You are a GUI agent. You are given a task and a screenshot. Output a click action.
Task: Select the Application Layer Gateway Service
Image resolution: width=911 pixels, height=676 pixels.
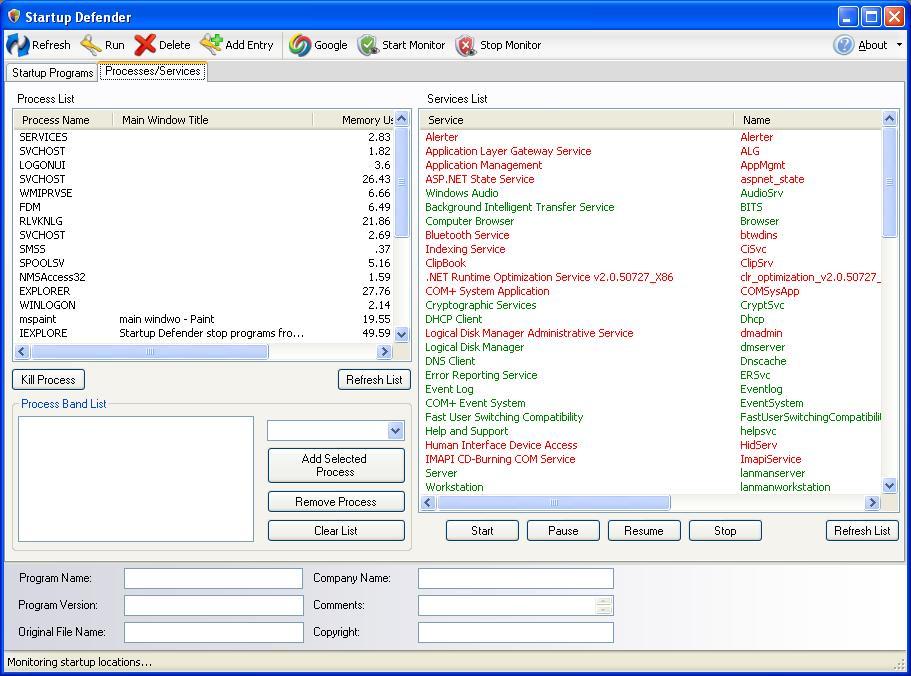click(x=651, y=151)
